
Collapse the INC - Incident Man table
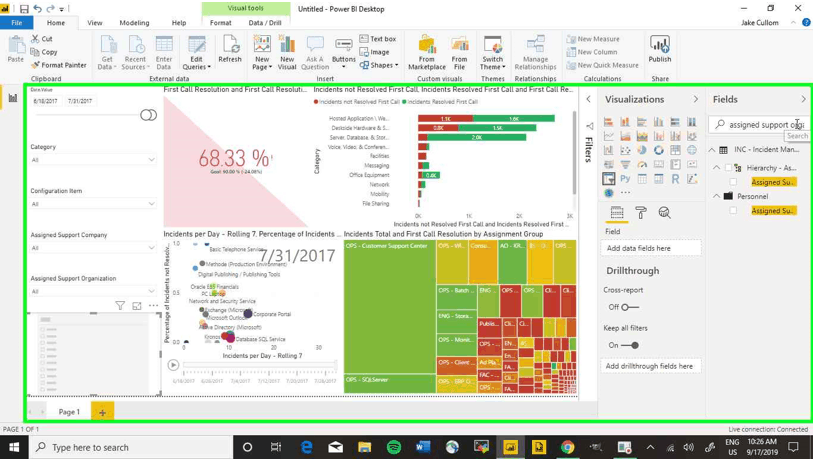click(x=712, y=150)
